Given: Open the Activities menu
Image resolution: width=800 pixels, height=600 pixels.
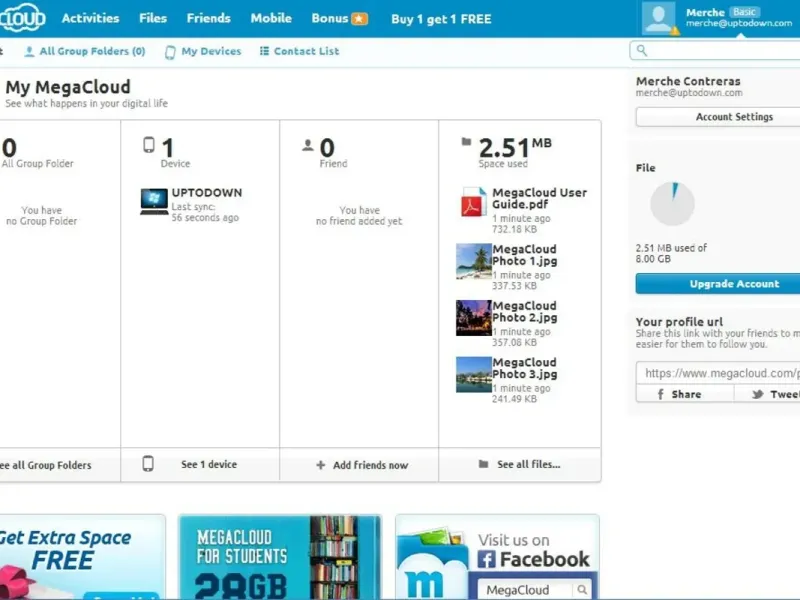Looking at the screenshot, I should pos(90,18).
